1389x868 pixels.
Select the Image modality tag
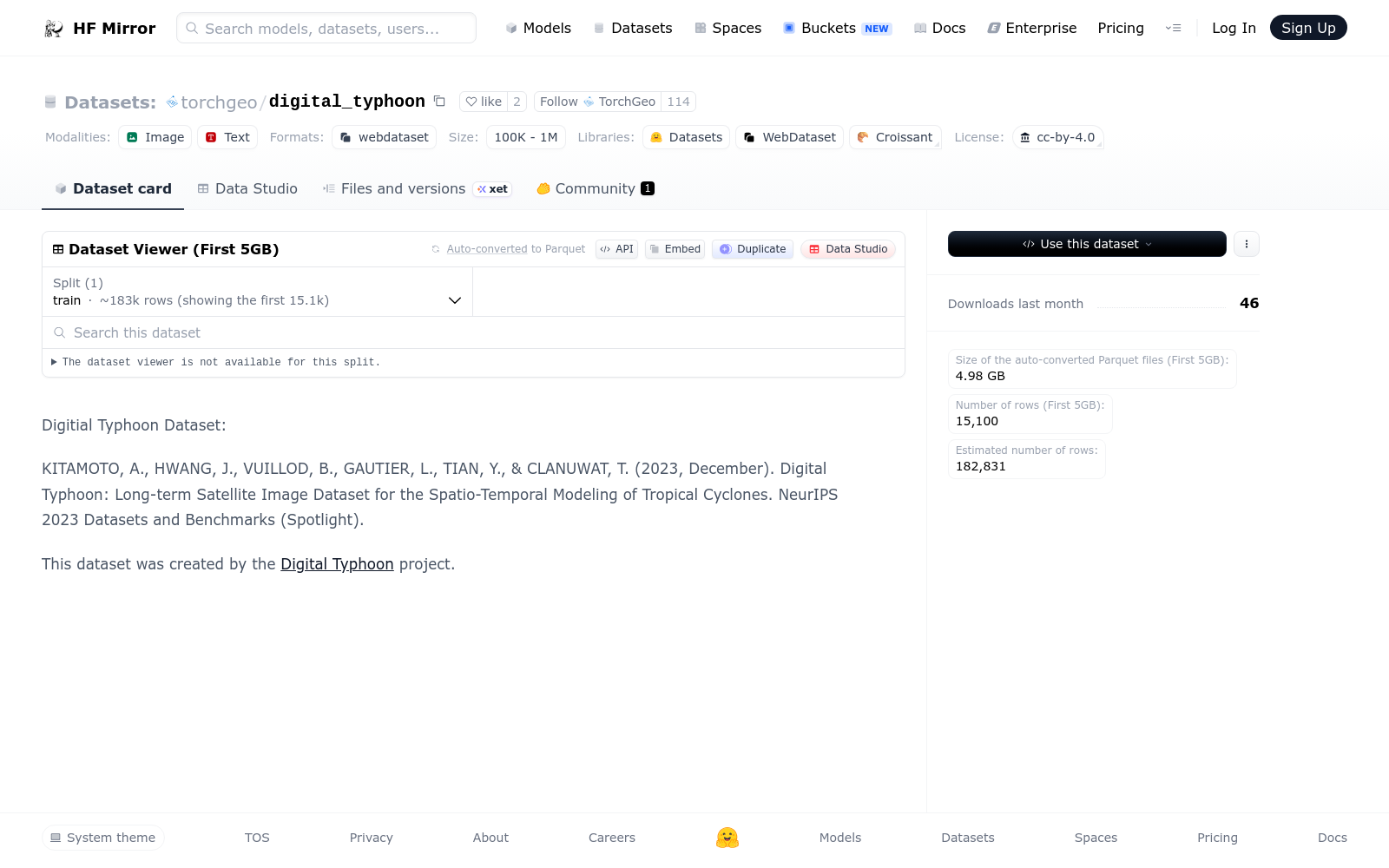click(x=155, y=137)
